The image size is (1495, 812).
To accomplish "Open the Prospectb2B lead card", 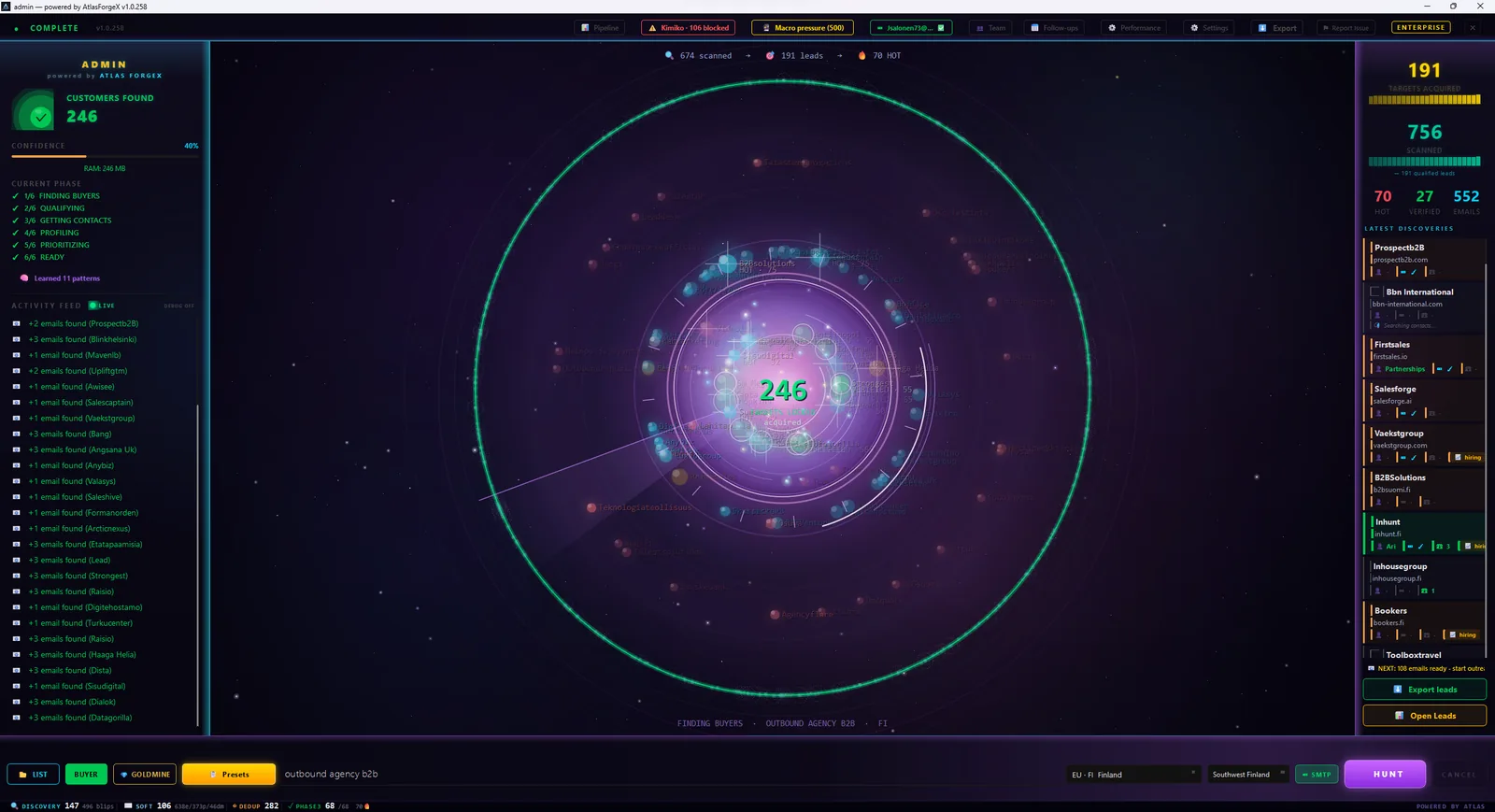I will click(x=1426, y=260).
